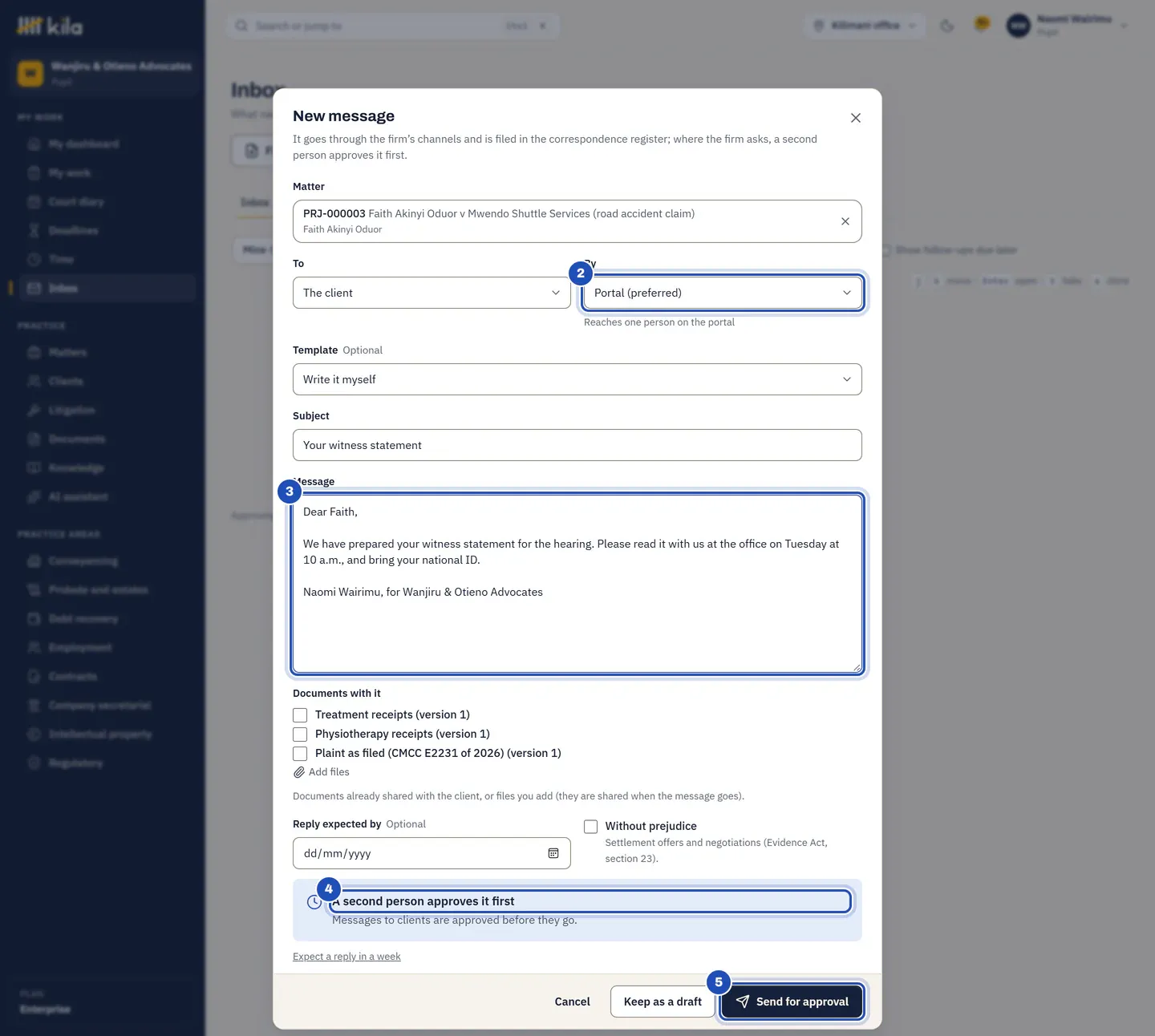Click inside the Message text area
Image resolution: width=1155 pixels, height=1036 pixels.
click(x=577, y=584)
